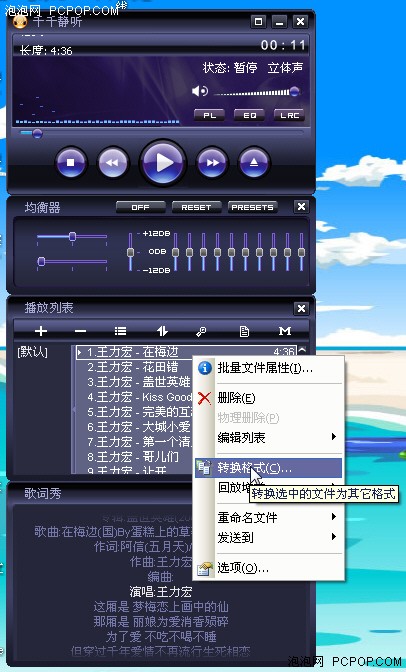Click the lyric line 这厢是 梦梅恋上画中的仙
The image size is (406, 672).
[161, 607]
